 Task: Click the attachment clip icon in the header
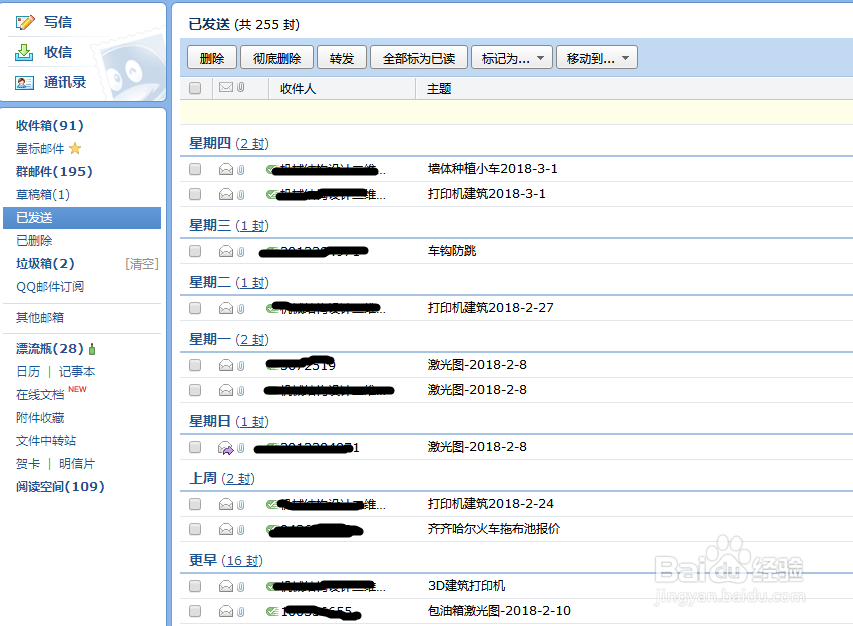pyautogui.click(x=240, y=87)
